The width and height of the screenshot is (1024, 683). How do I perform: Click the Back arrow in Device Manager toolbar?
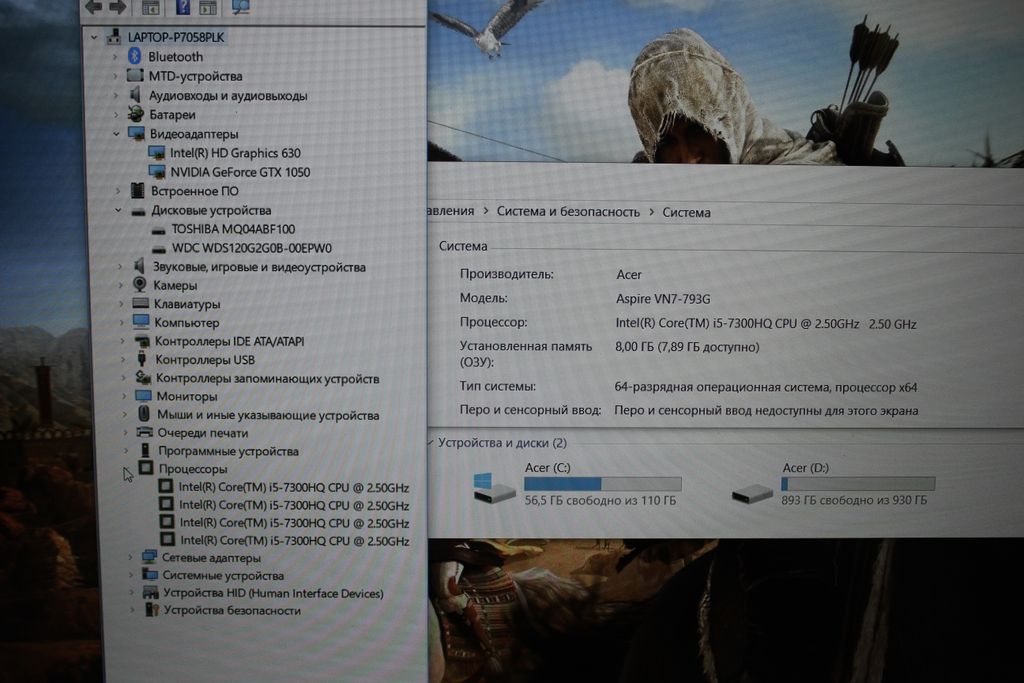(93, 7)
